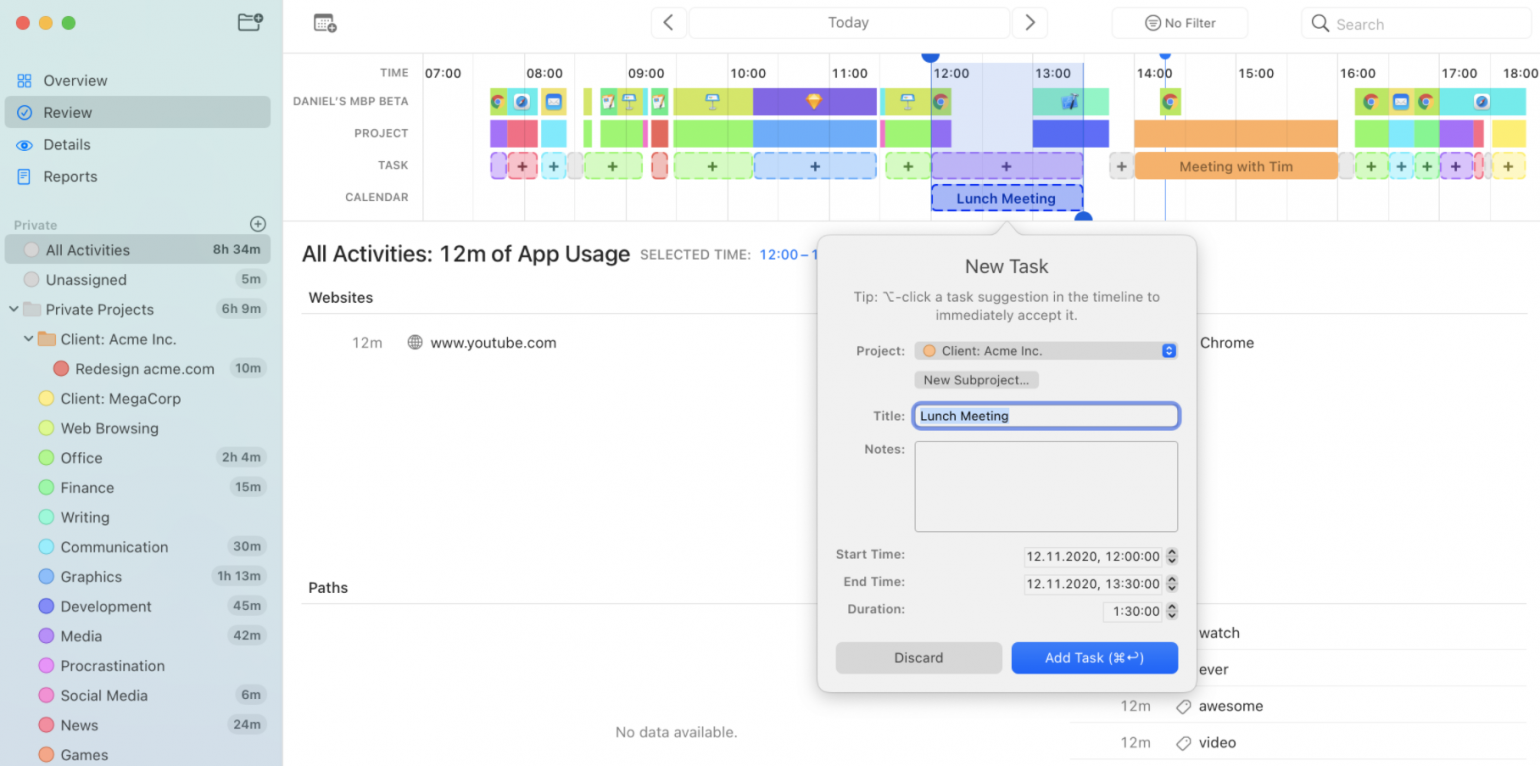Discard the new task

point(918,657)
